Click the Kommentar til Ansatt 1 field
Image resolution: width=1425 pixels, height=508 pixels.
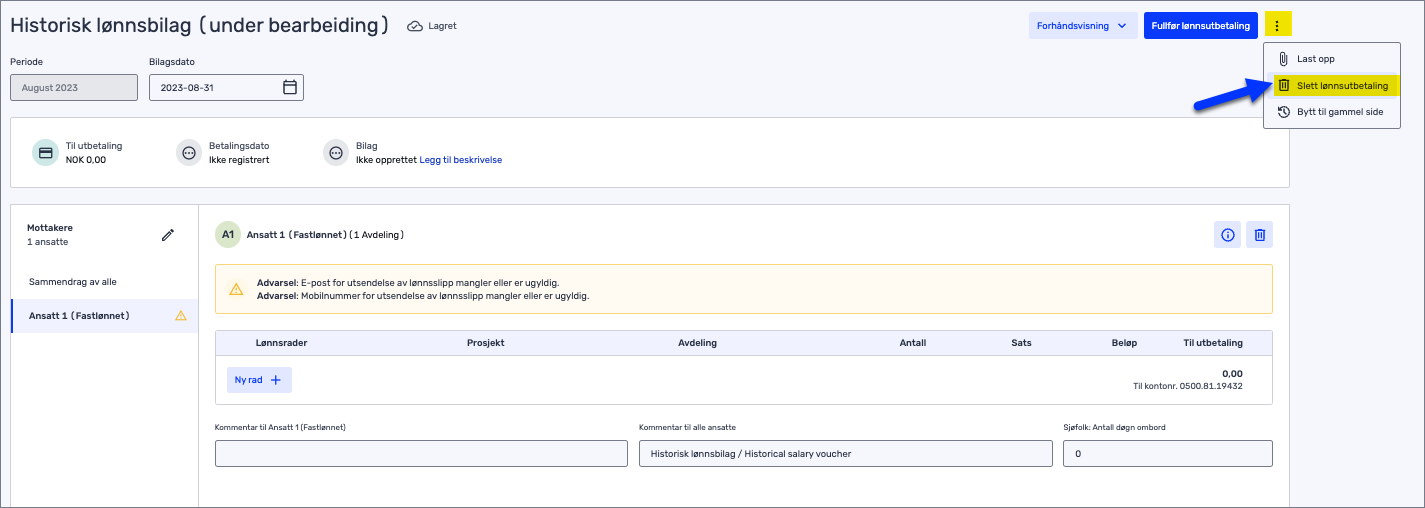tap(421, 454)
